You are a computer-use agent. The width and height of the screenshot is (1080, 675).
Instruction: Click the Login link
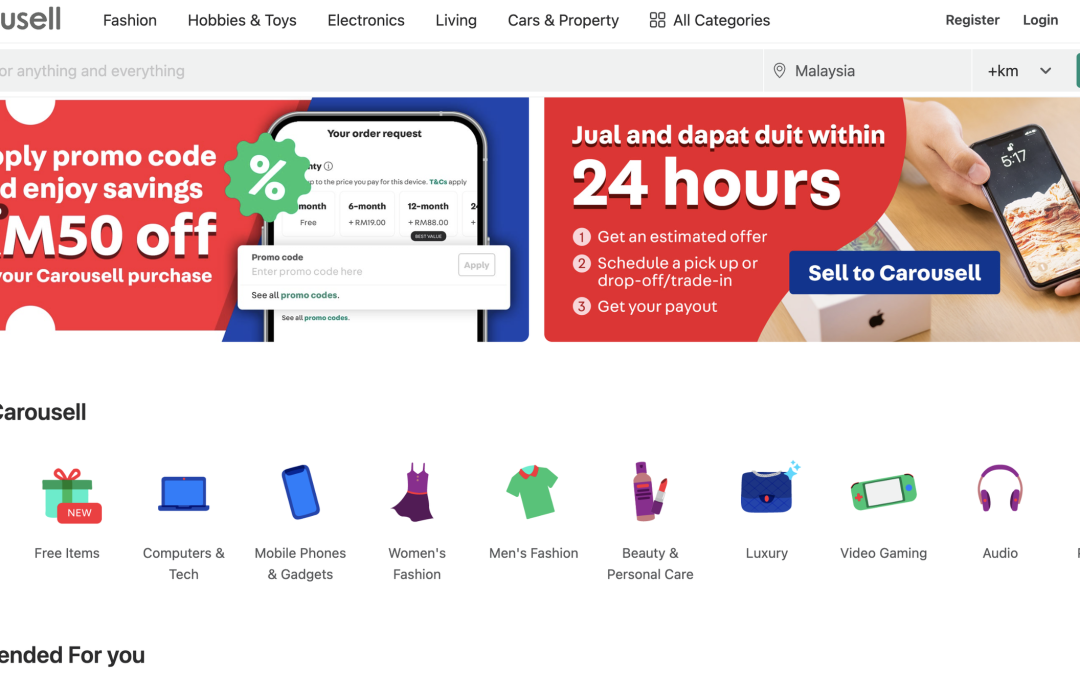tap(1040, 20)
